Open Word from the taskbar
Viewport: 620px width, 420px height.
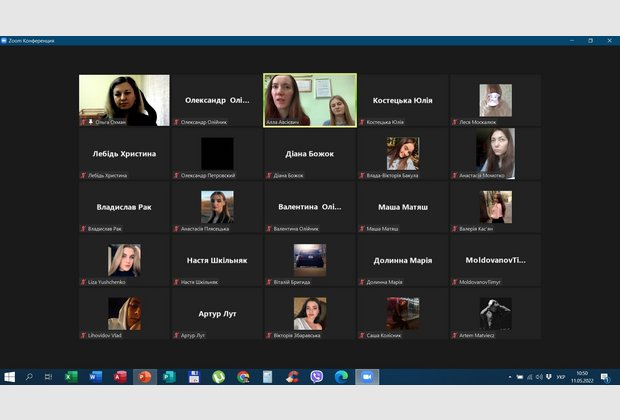click(96, 377)
